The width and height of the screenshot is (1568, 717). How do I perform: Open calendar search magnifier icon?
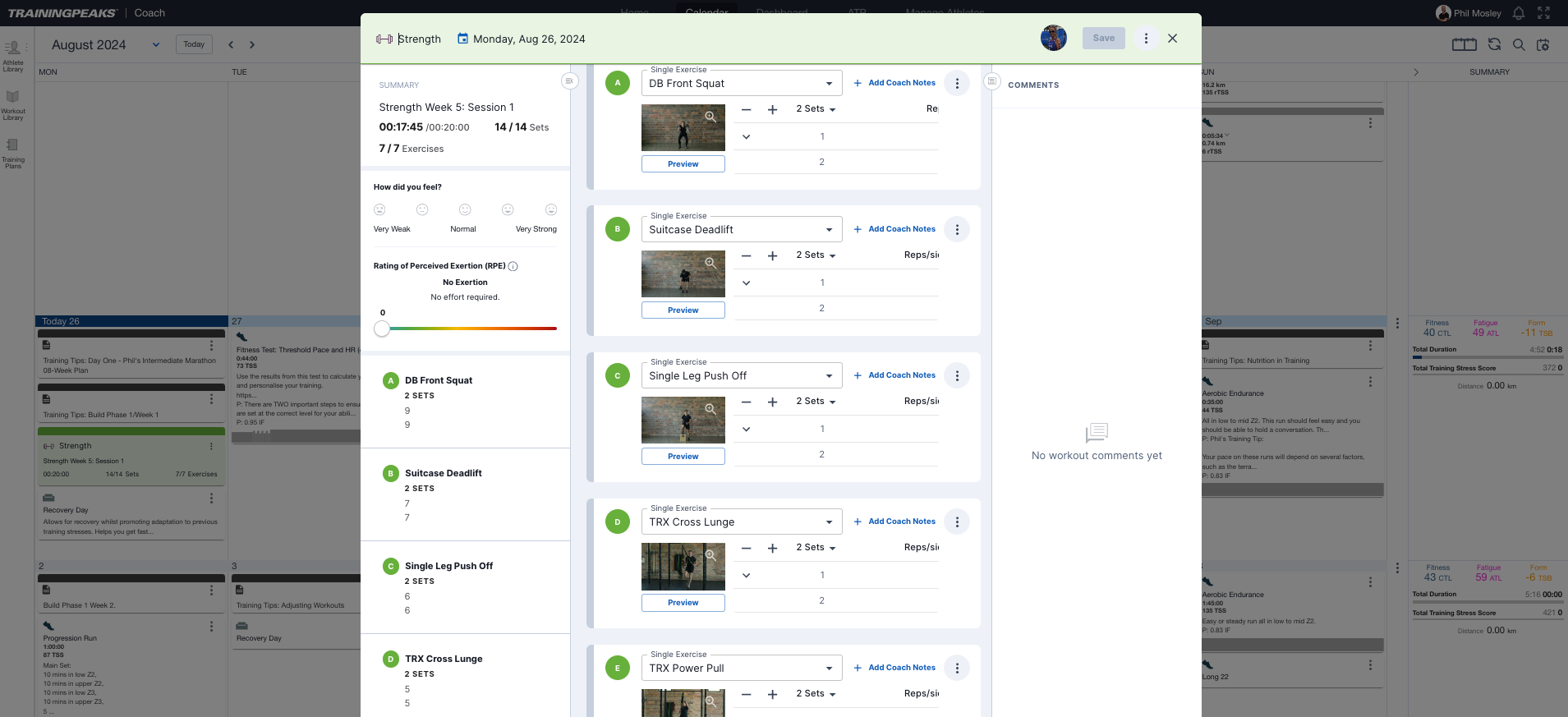pos(1519,44)
